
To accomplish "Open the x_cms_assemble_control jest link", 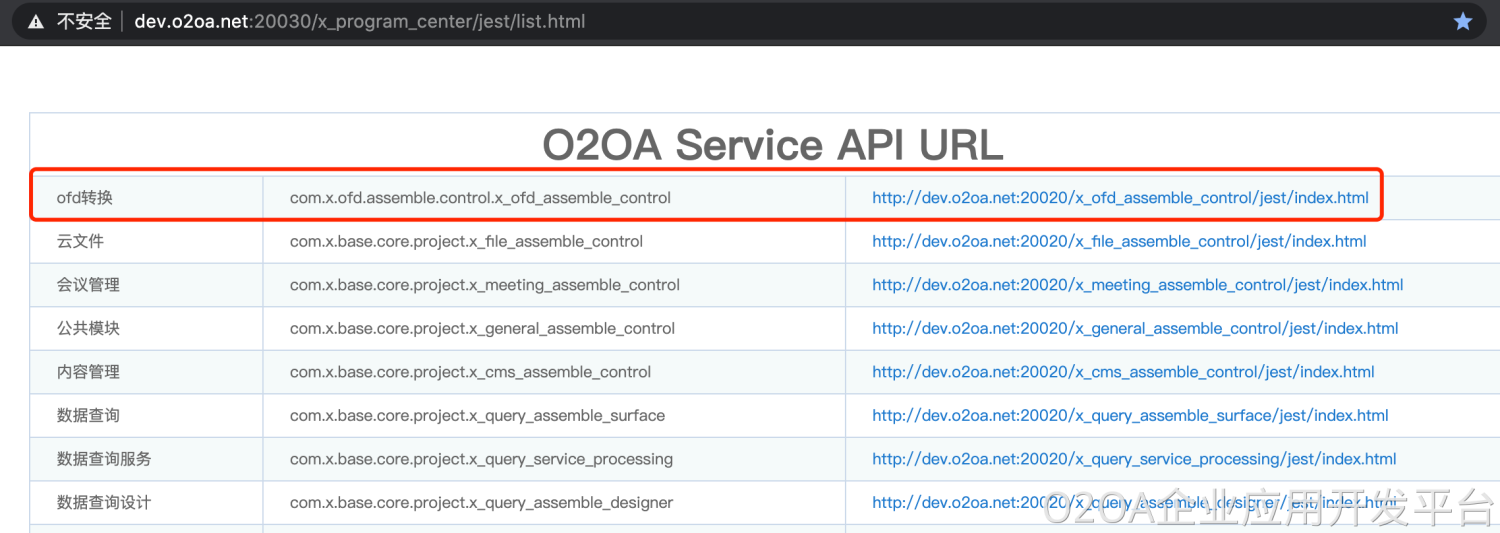I will 1123,372.
